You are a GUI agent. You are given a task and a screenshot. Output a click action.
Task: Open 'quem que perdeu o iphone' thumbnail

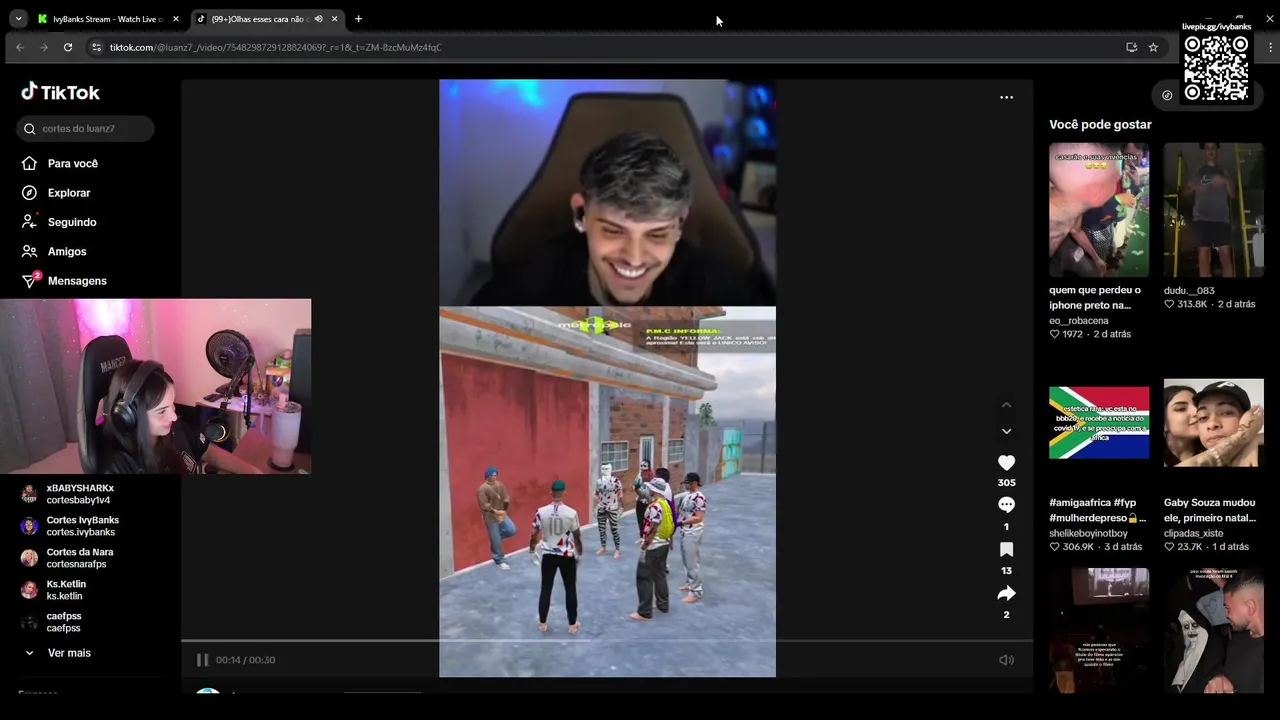[x=1099, y=210]
